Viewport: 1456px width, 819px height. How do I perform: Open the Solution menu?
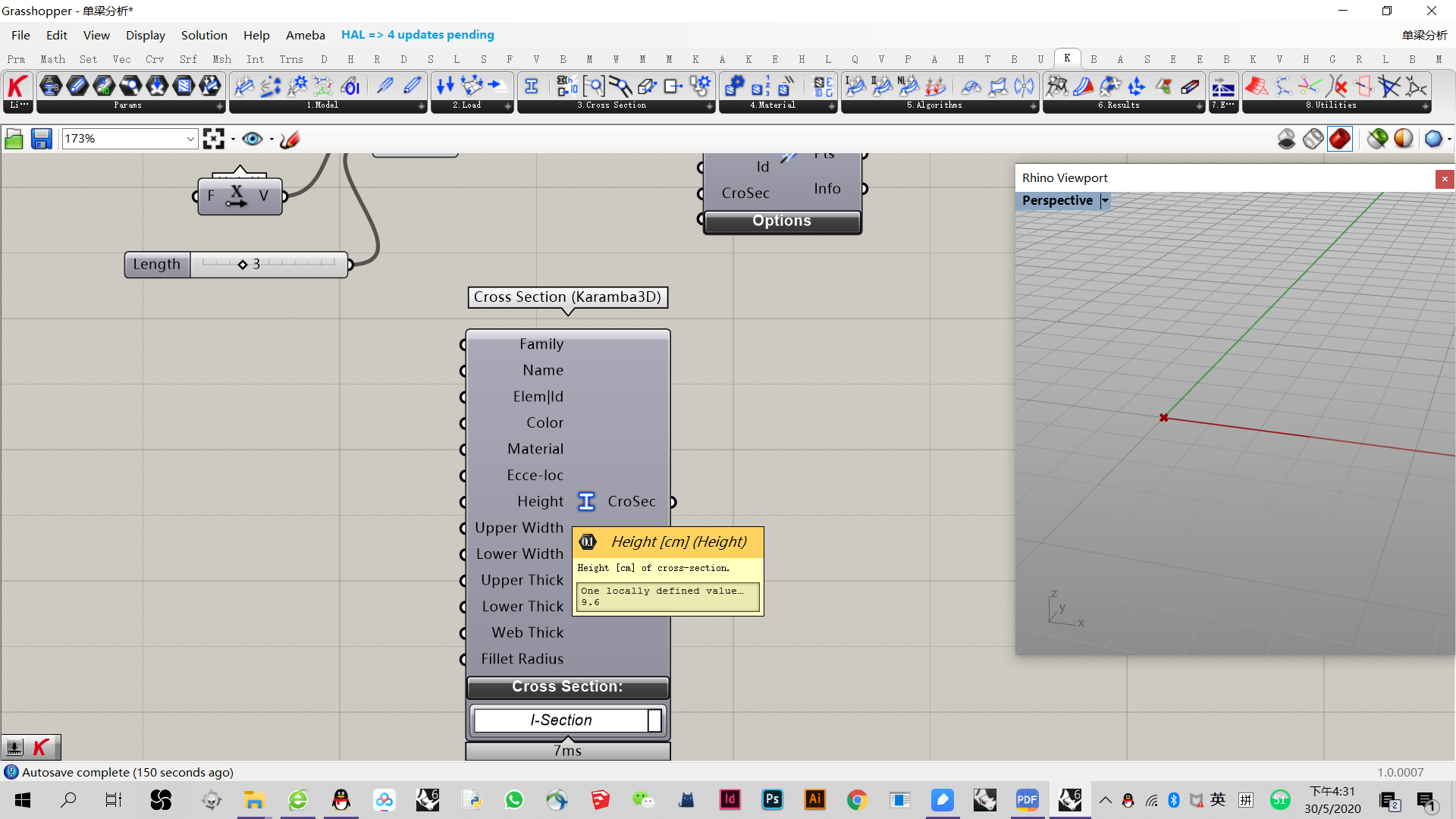[x=203, y=35]
